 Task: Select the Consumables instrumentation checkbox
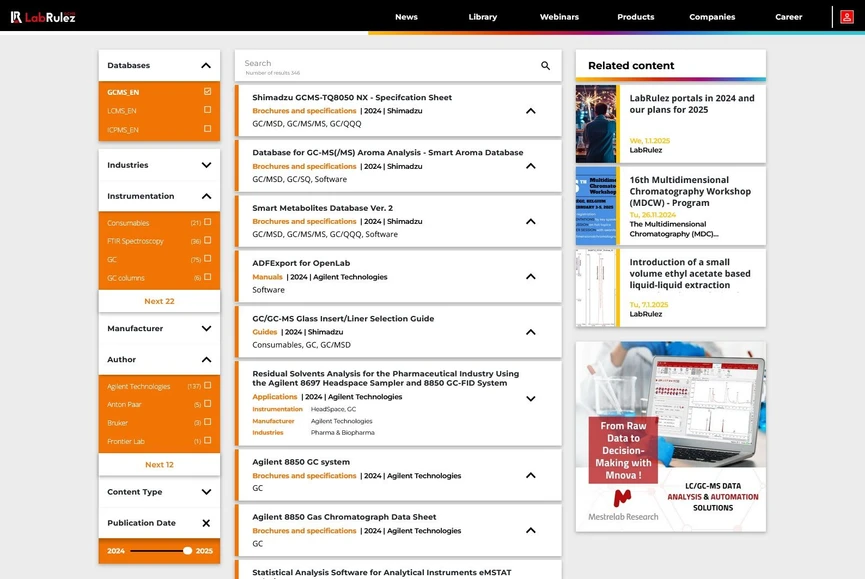click(x=207, y=222)
